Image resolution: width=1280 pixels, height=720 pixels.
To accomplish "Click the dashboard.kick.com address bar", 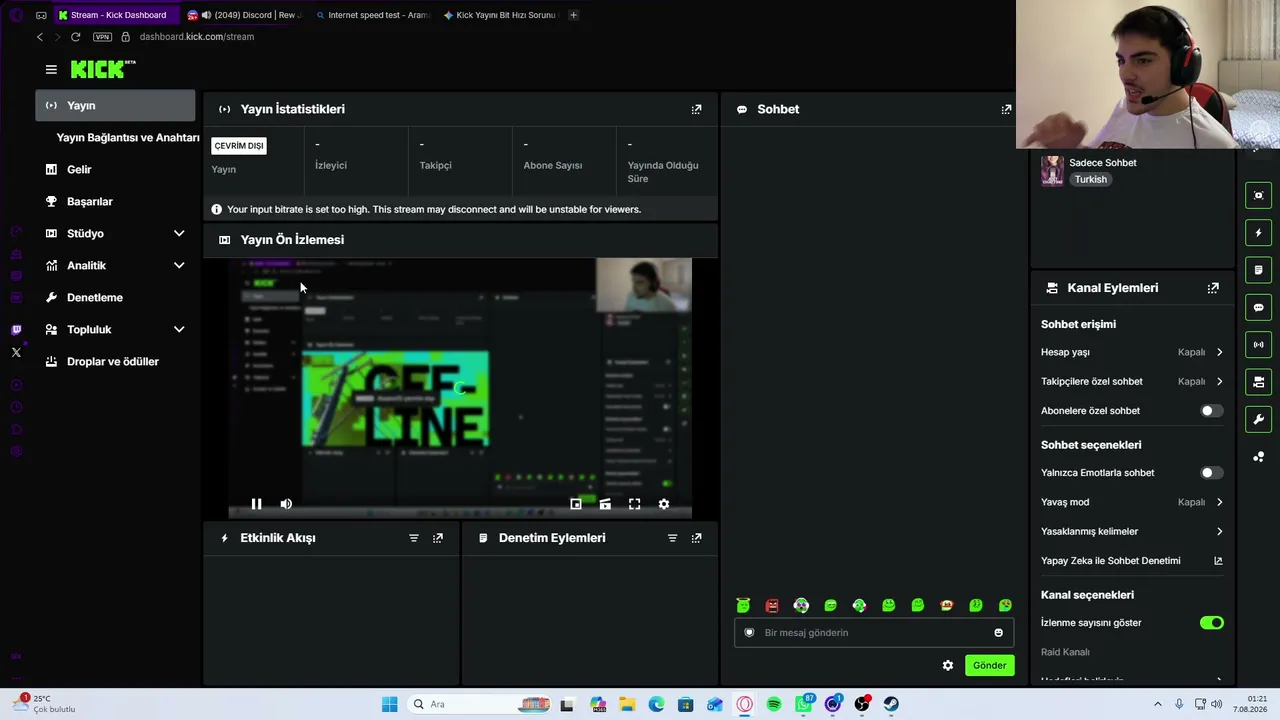I will pyautogui.click(x=197, y=37).
